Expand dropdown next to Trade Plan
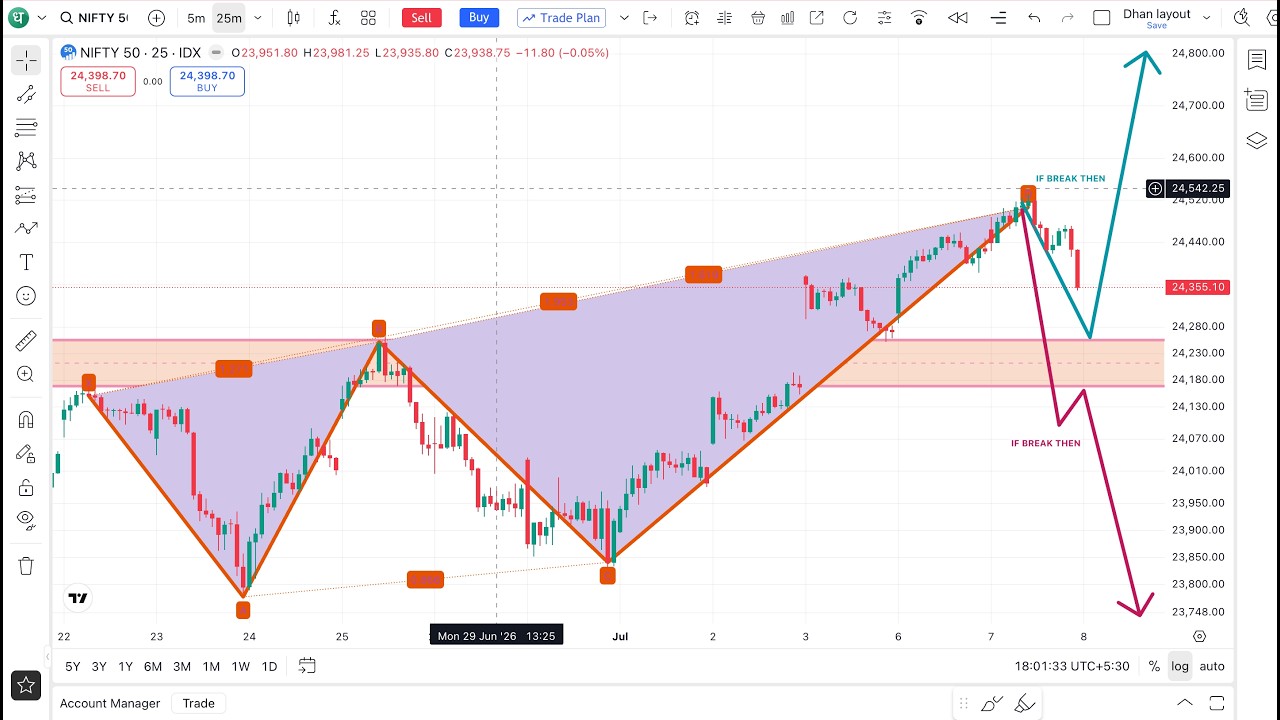This screenshot has height=720, width=1280. [x=625, y=18]
